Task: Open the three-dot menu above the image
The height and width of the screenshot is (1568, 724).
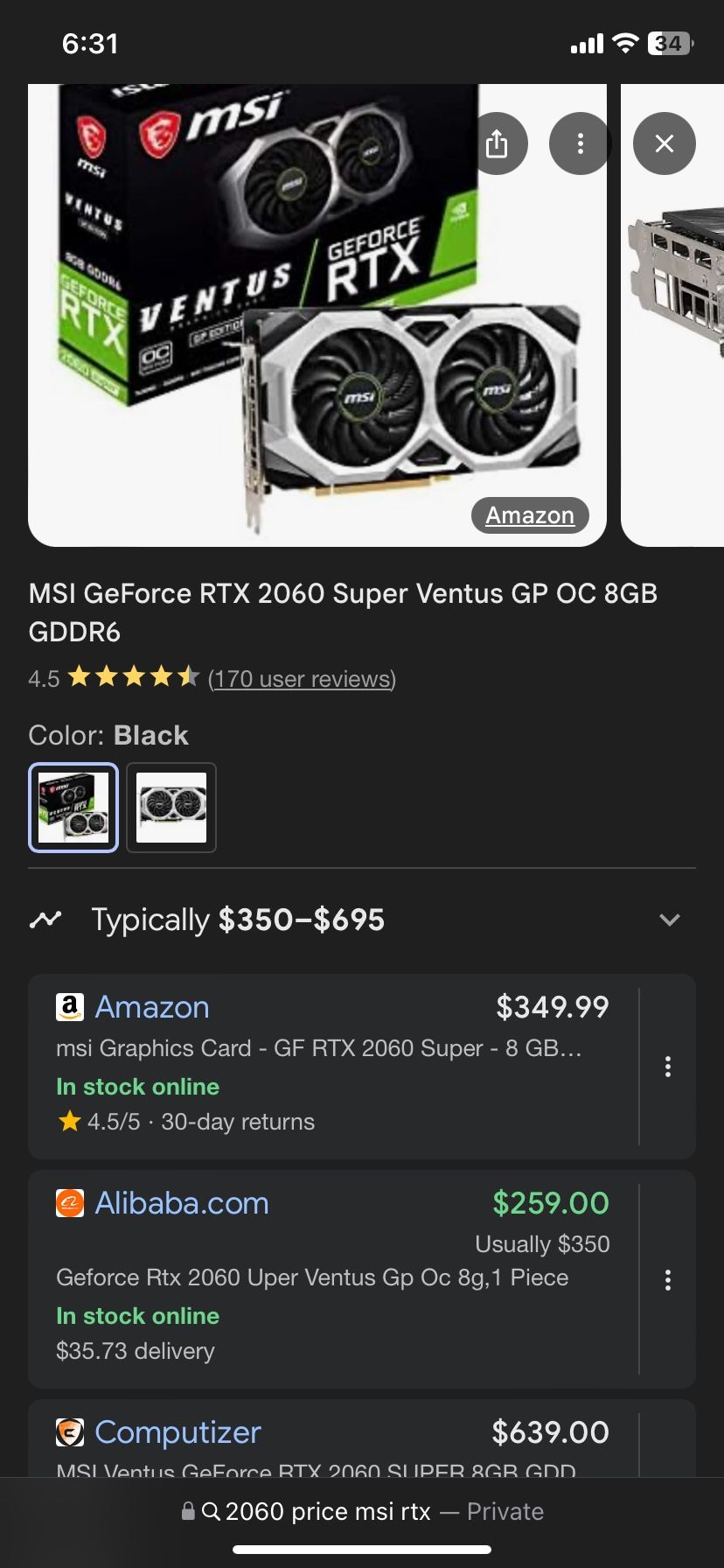Action: pyautogui.click(x=579, y=143)
